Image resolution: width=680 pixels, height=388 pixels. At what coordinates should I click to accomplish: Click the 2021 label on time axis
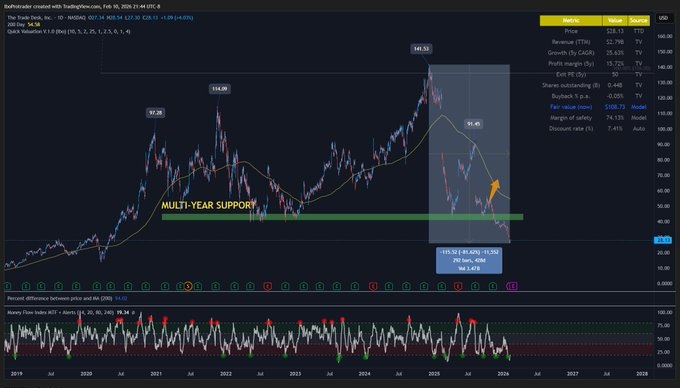[156, 374]
